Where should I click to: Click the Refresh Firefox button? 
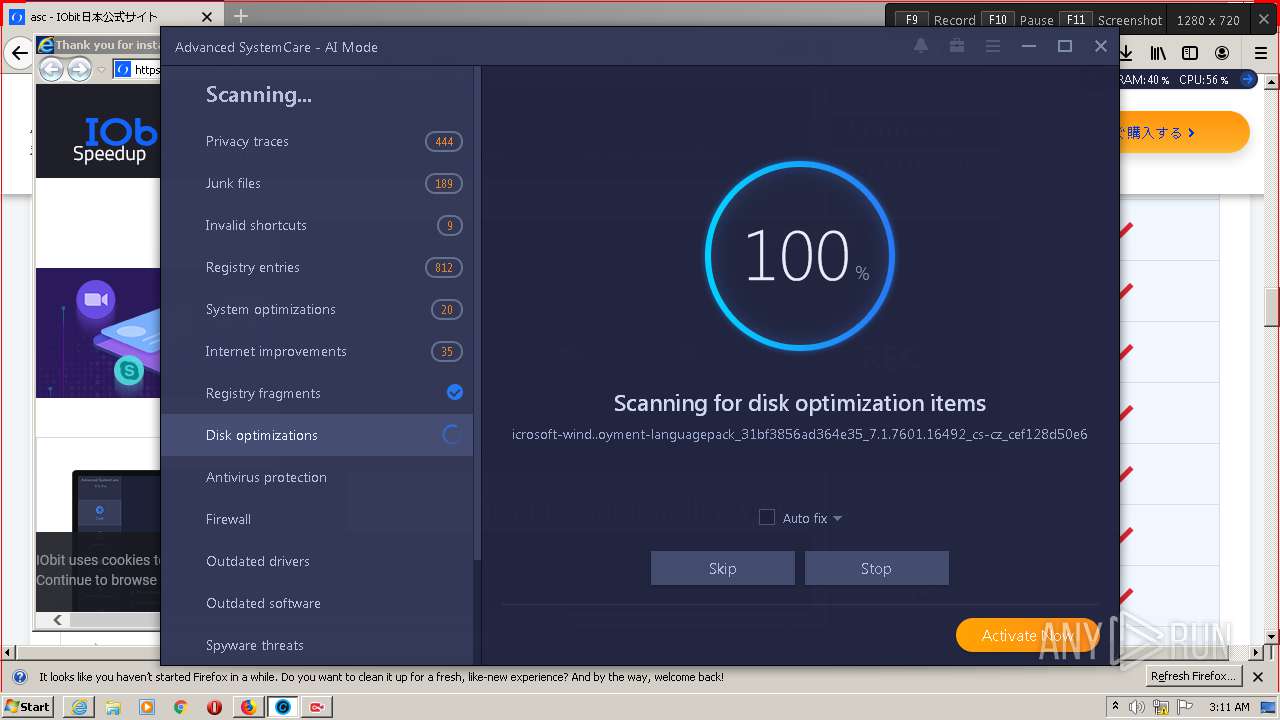(1193, 676)
